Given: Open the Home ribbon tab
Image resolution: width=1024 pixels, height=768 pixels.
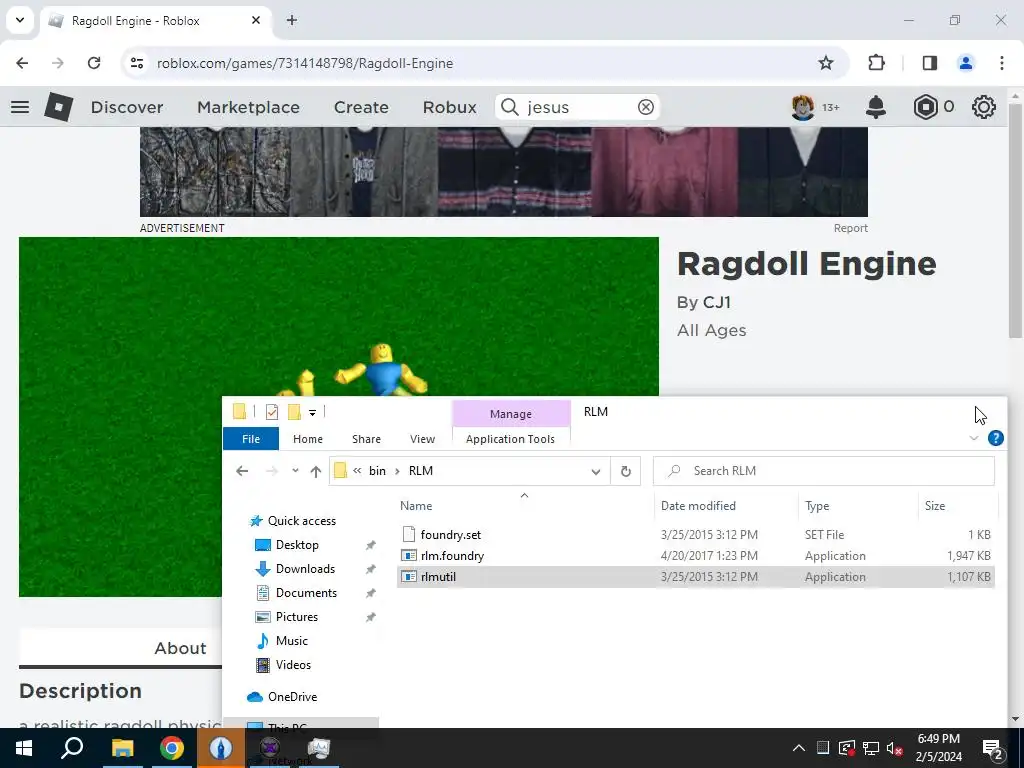Looking at the screenshot, I should 308,439.
